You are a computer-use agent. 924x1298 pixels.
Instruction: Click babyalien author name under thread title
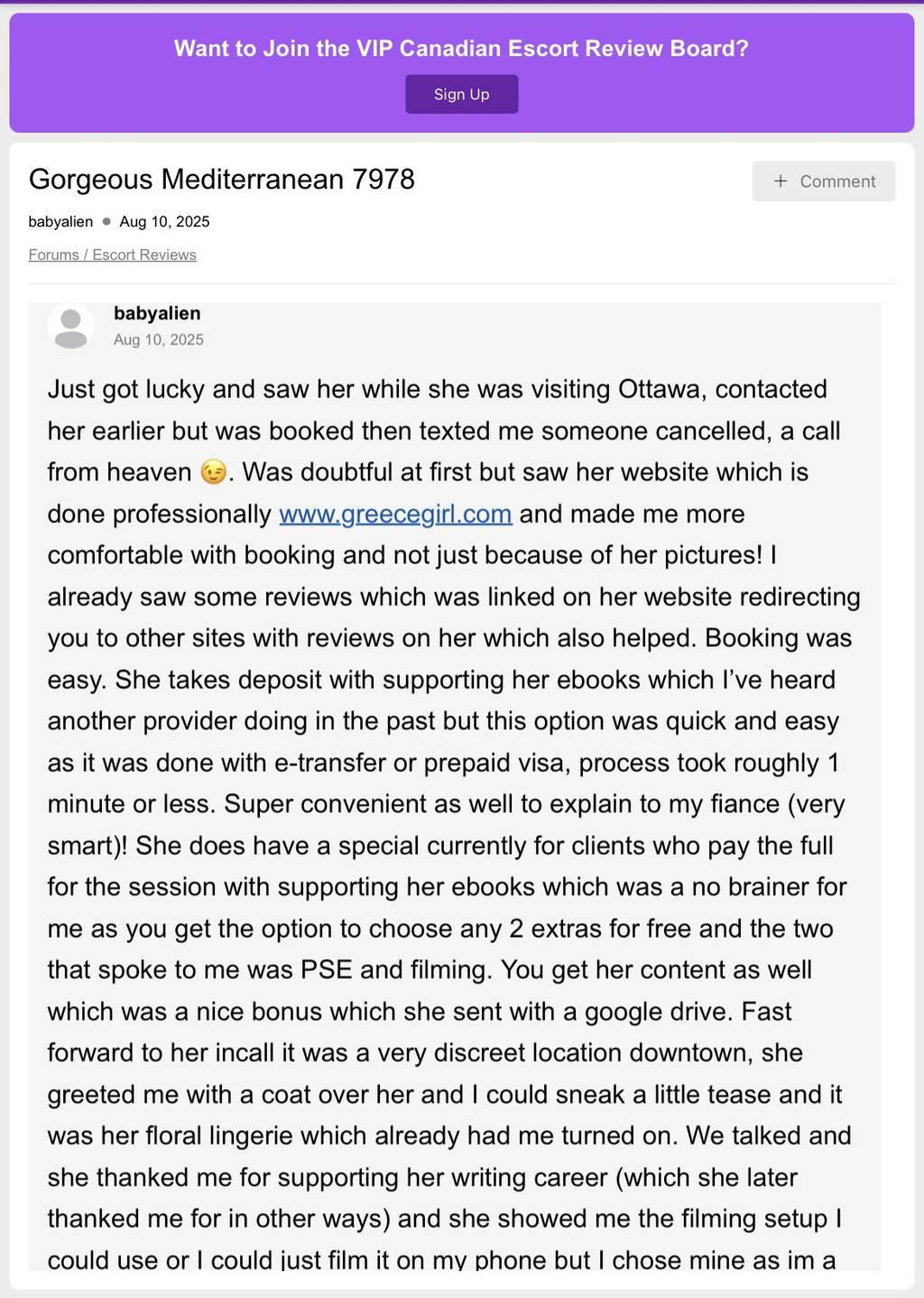[x=60, y=221]
